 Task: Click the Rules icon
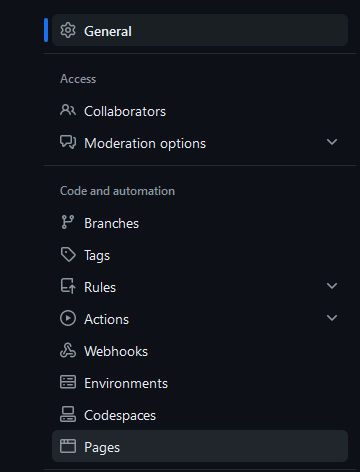coord(68,286)
